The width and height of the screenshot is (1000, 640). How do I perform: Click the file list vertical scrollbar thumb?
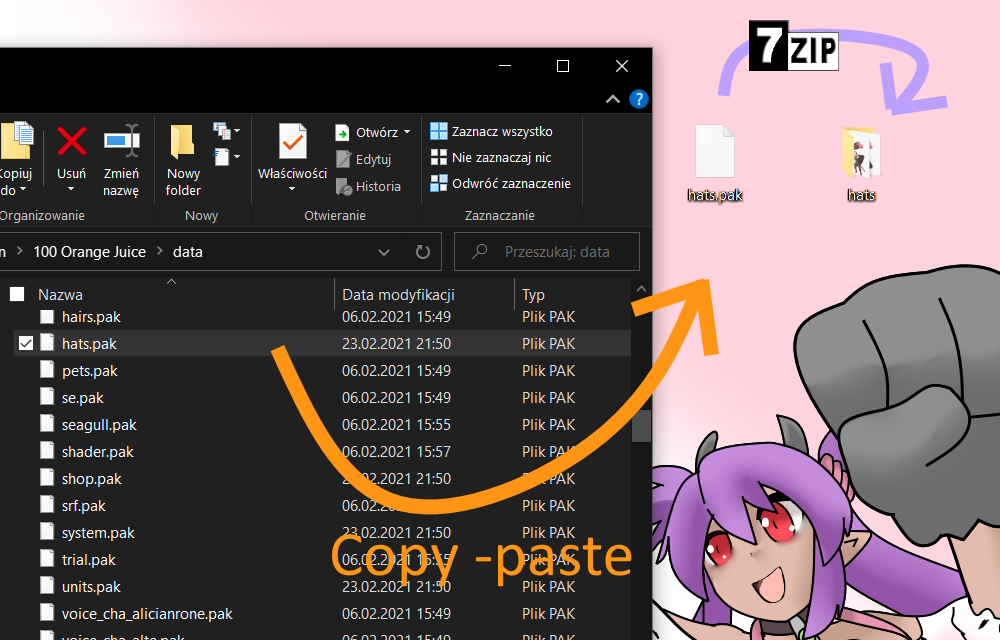point(641,426)
